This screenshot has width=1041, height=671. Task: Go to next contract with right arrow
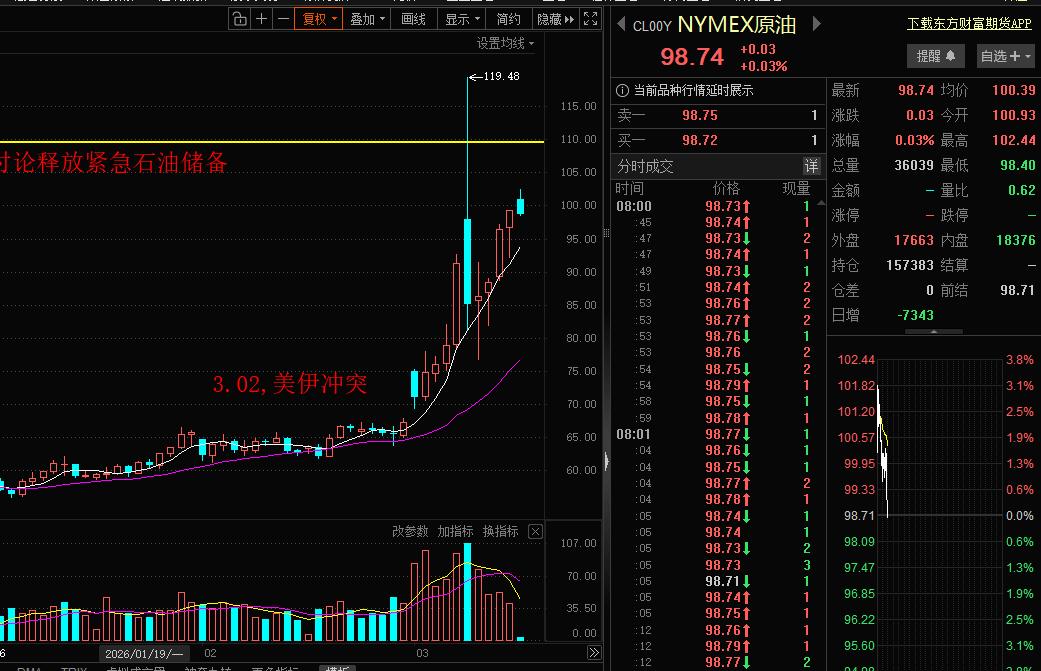click(817, 25)
